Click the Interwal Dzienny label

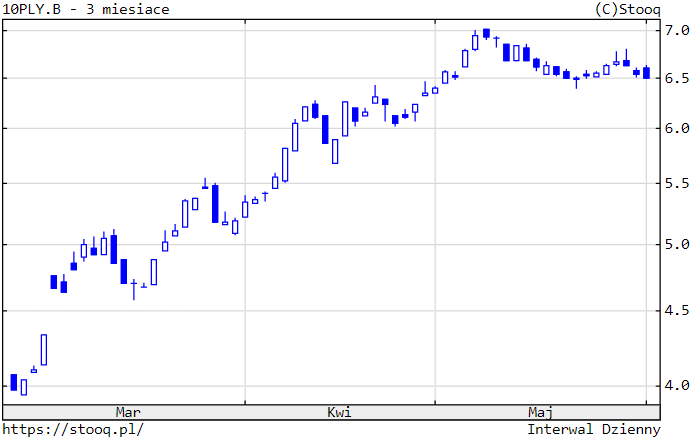[x=594, y=429]
